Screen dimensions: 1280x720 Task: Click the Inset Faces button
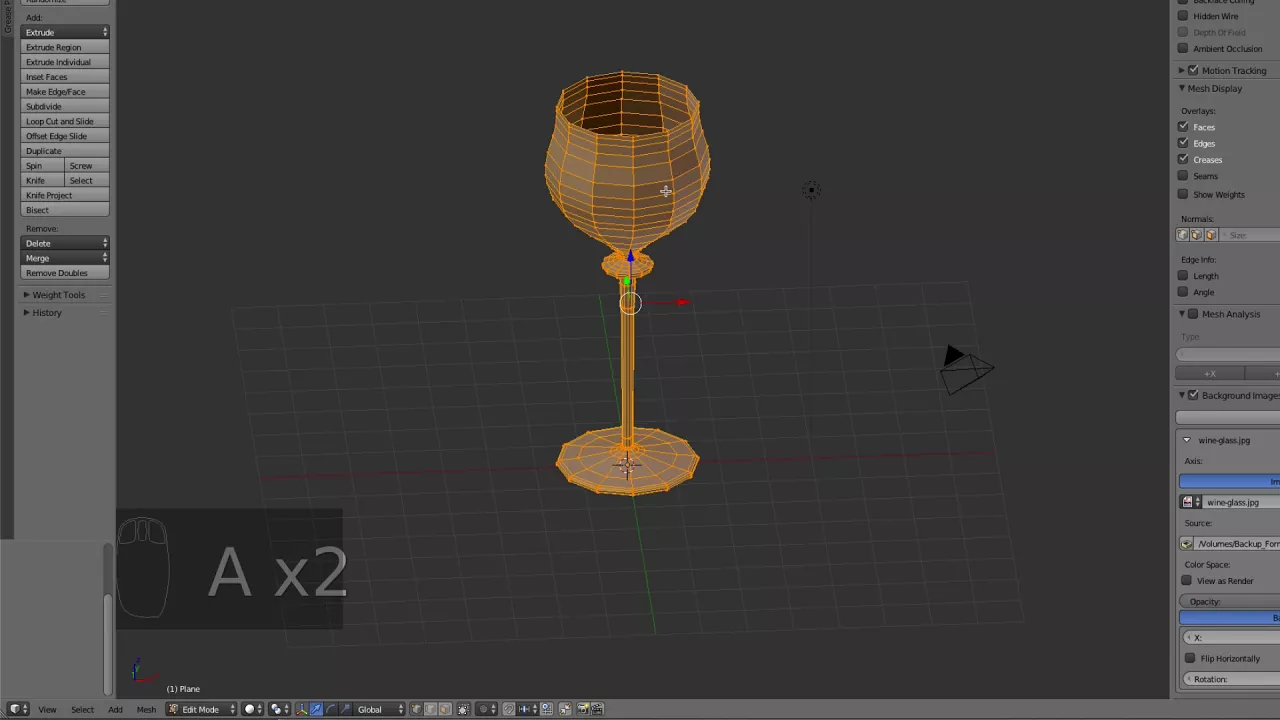click(65, 77)
